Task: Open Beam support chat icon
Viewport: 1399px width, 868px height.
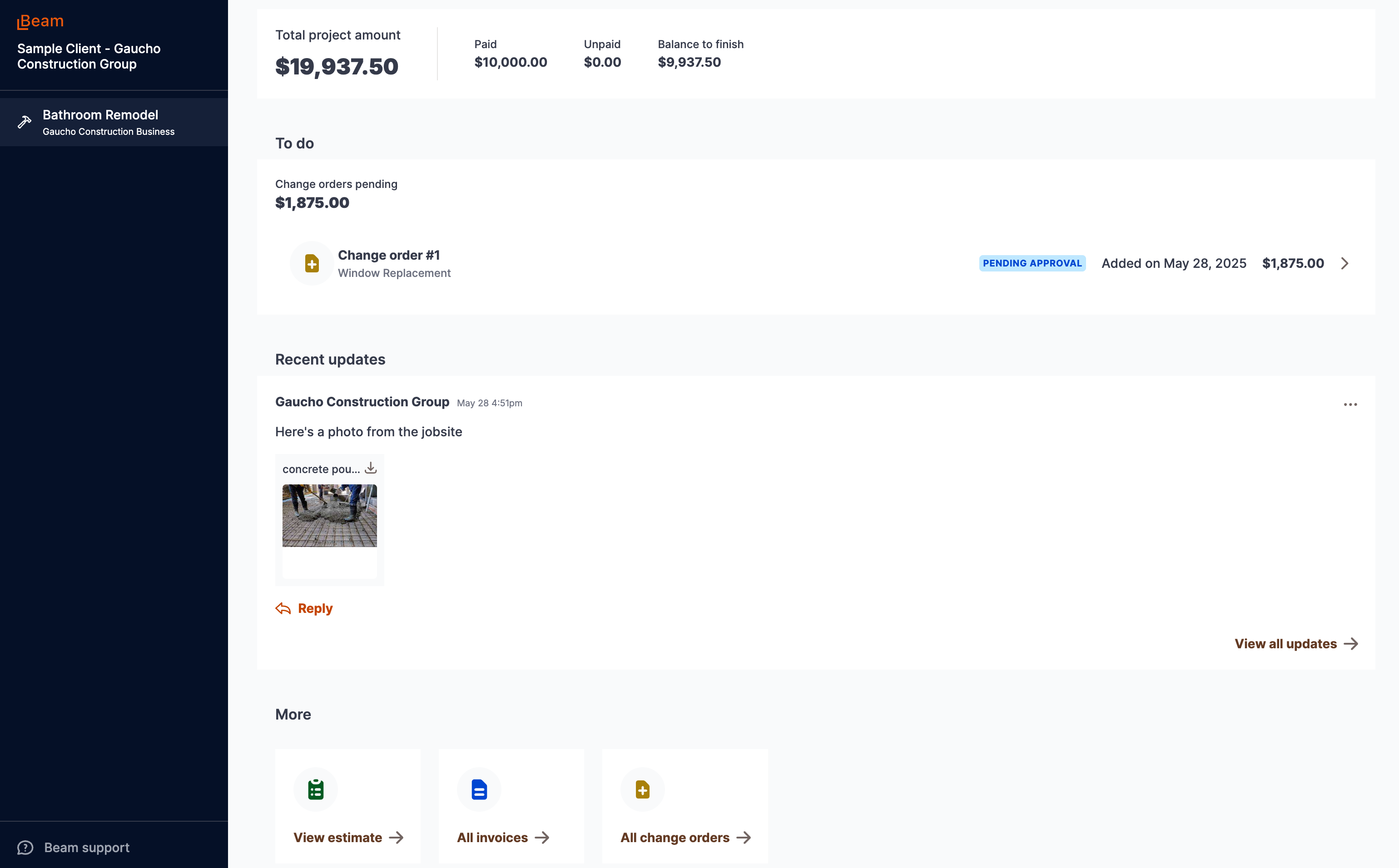Action: point(25,847)
